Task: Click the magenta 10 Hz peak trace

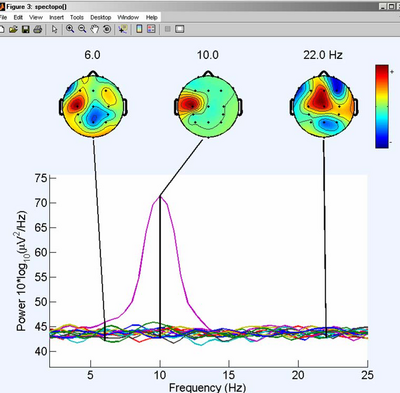Action: coord(160,197)
